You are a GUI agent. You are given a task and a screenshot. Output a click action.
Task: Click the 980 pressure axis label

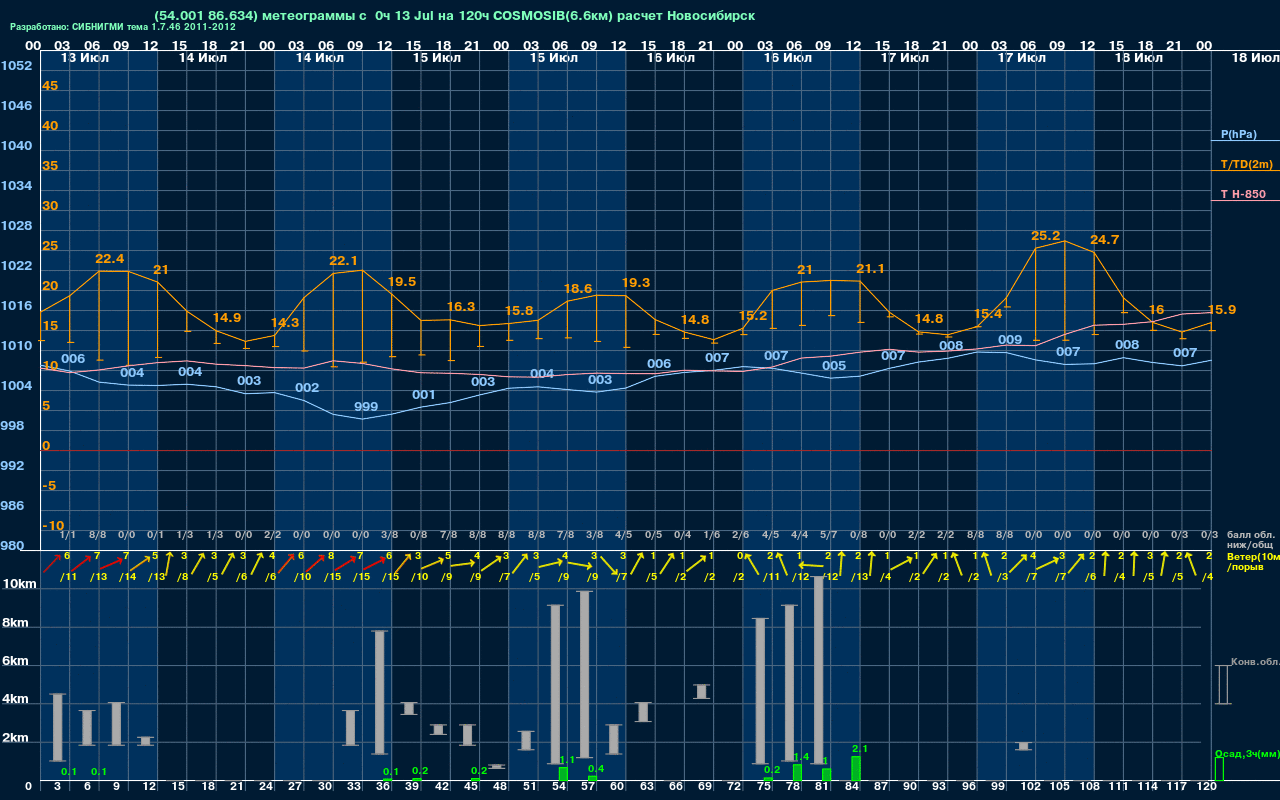[12, 546]
